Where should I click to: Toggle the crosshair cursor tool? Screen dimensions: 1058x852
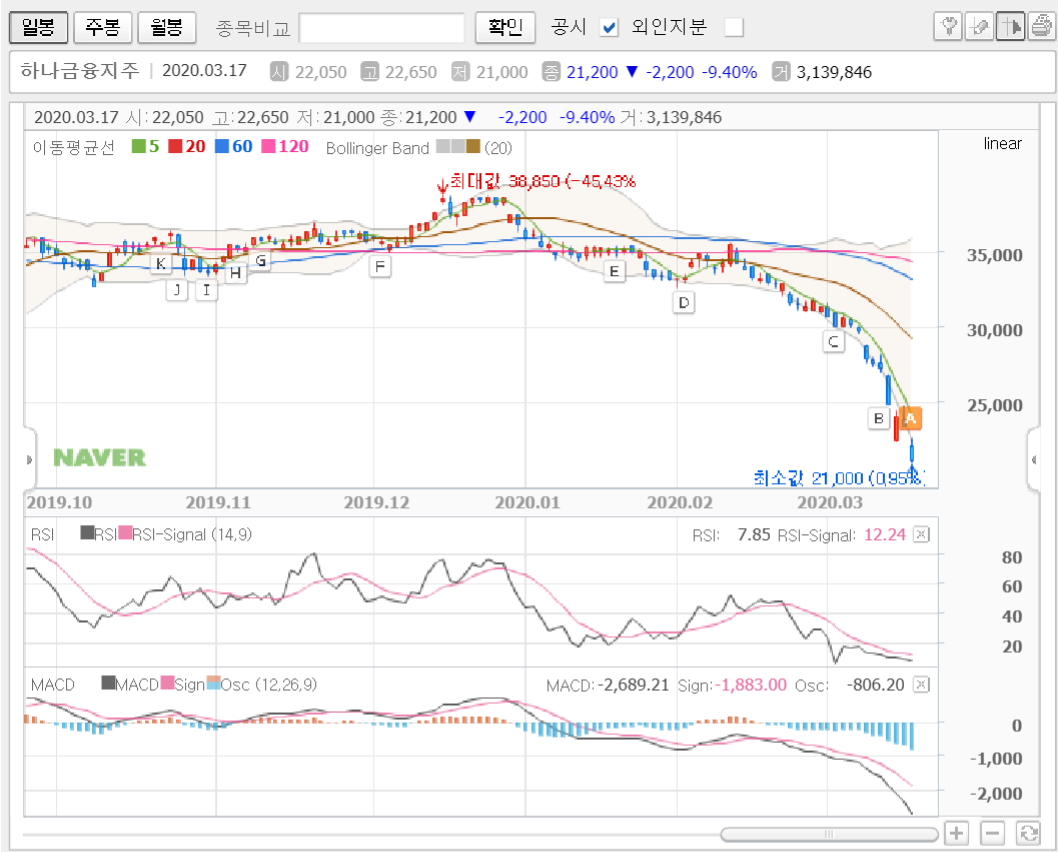1010,27
